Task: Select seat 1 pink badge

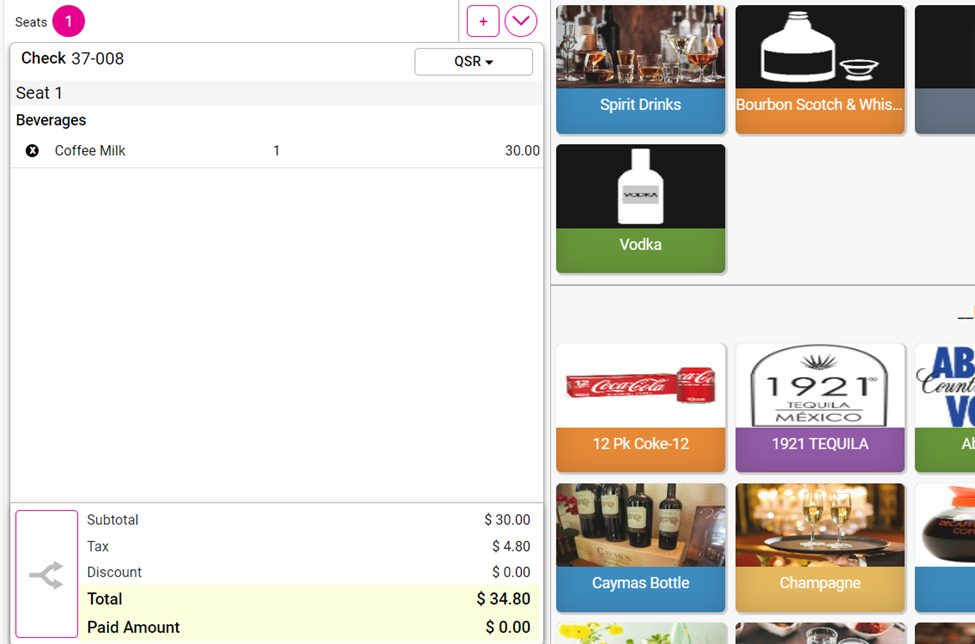Action: tap(68, 21)
